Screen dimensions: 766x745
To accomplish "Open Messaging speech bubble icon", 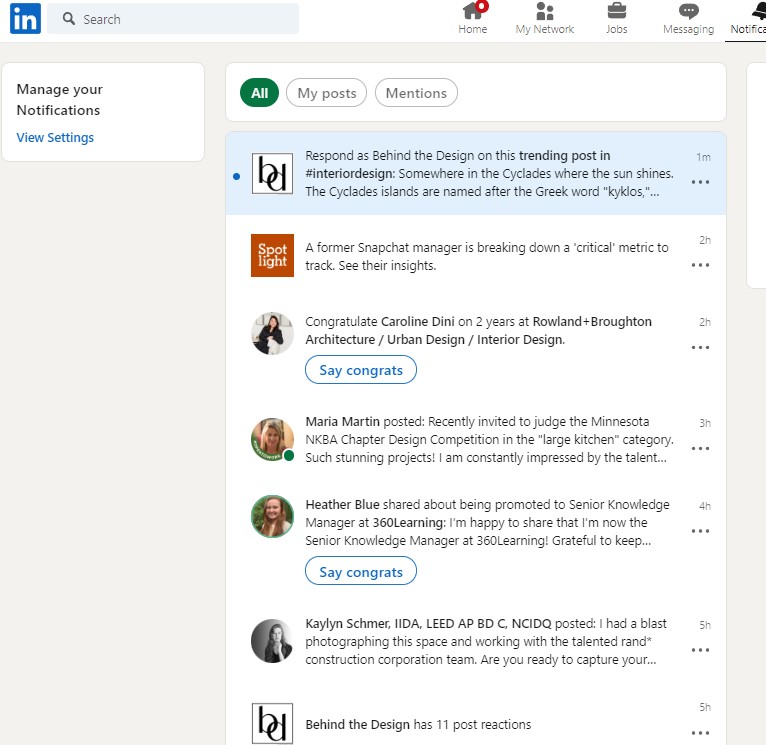I will point(688,13).
